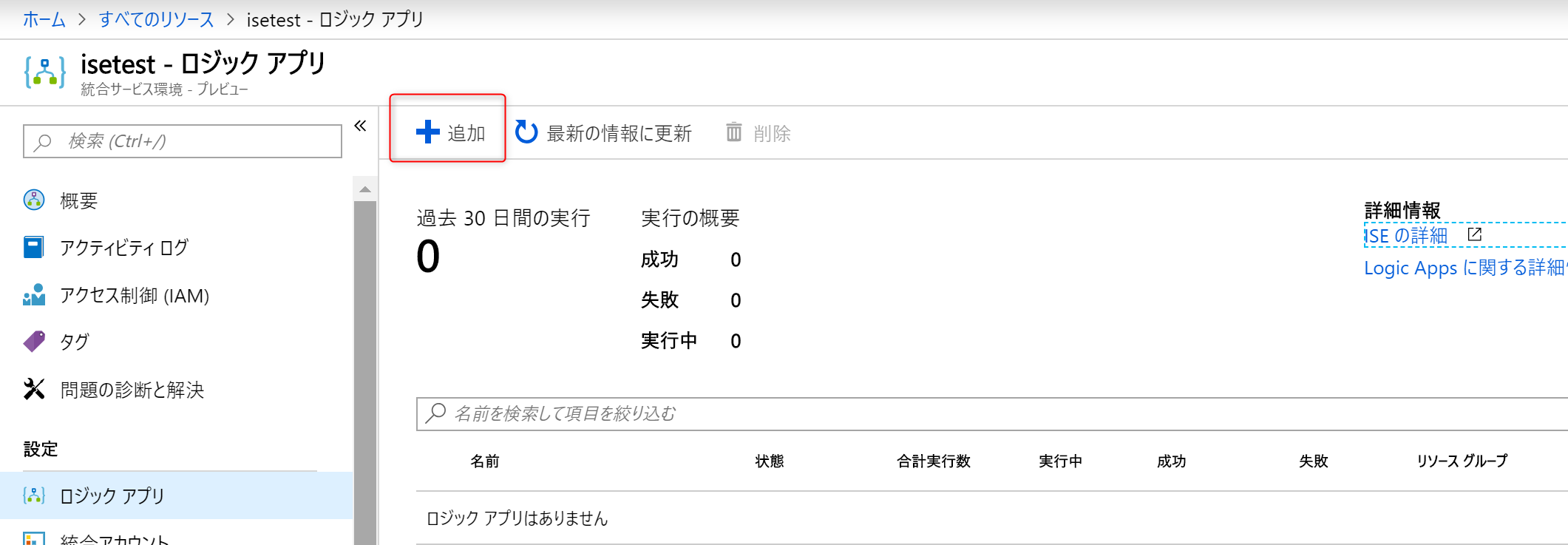Viewport: 1568px width, 545px height.
Task: Click the 削除 button label
Action: (x=773, y=133)
